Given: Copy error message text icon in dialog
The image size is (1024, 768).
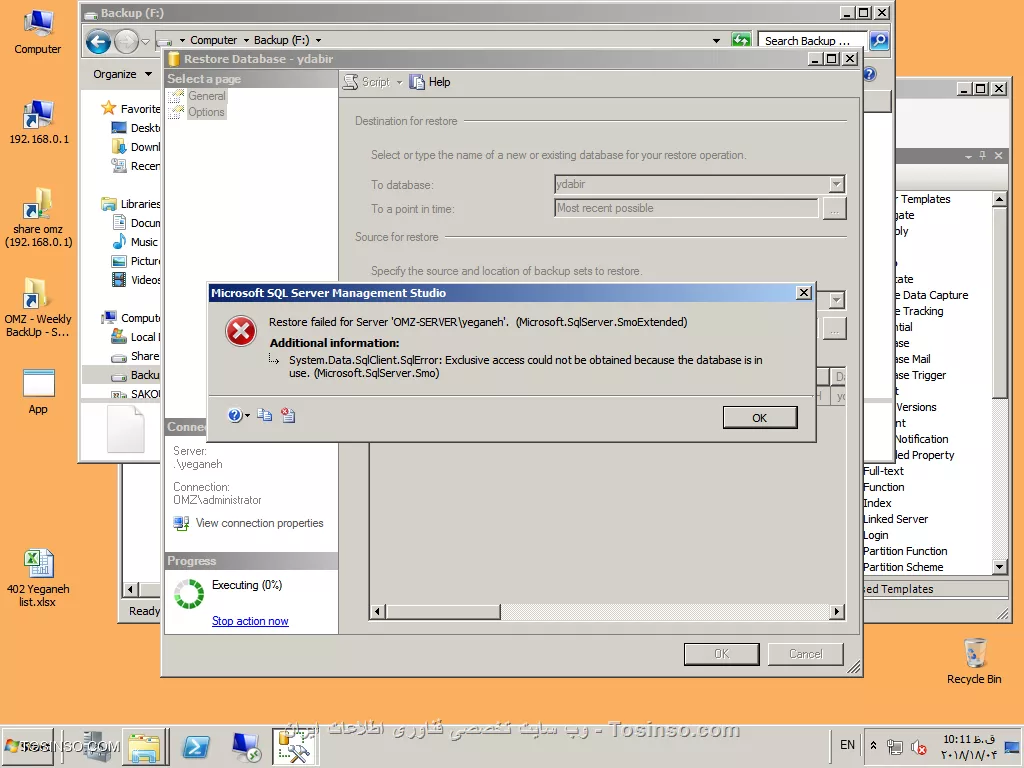Looking at the screenshot, I should (264, 415).
